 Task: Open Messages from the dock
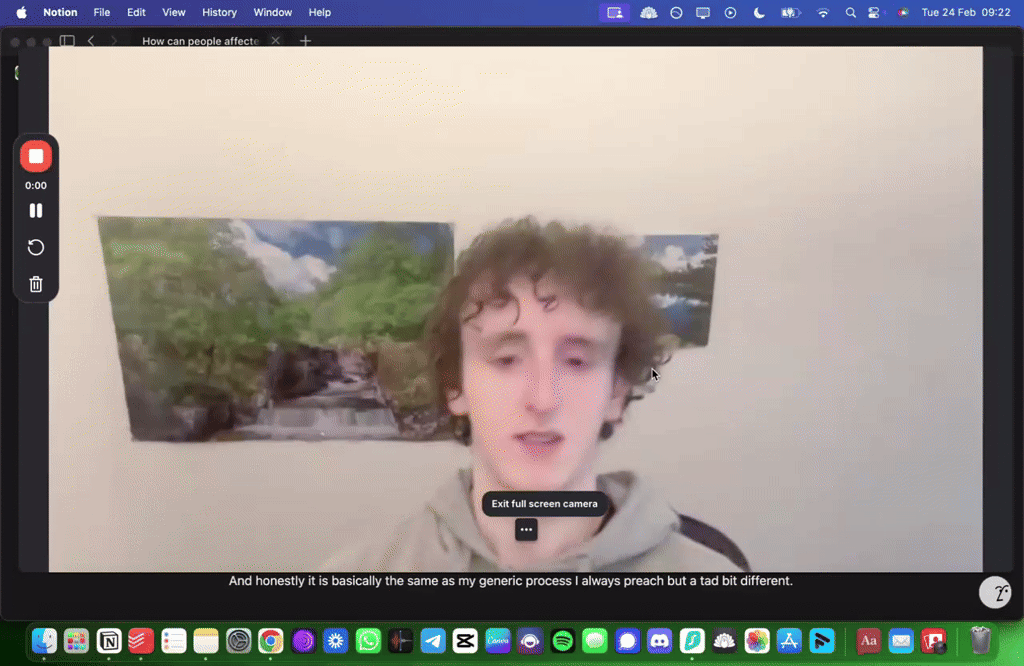coord(594,641)
